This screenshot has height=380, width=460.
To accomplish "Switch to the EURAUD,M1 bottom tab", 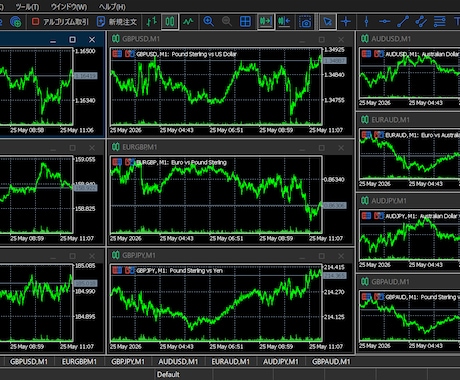I will pos(230,362).
